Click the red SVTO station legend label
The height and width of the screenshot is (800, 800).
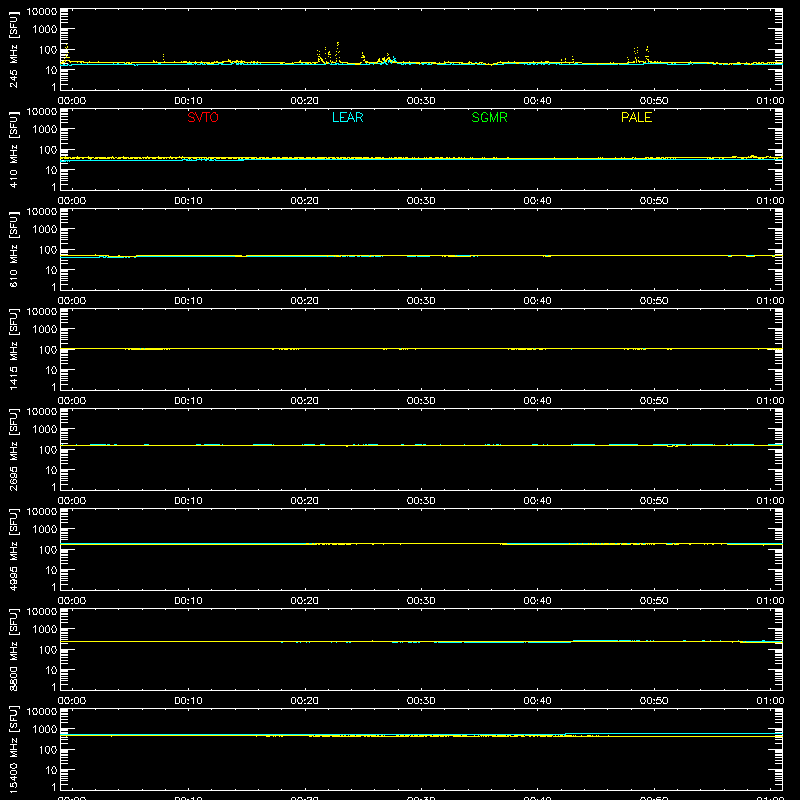[x=203, y=117]
